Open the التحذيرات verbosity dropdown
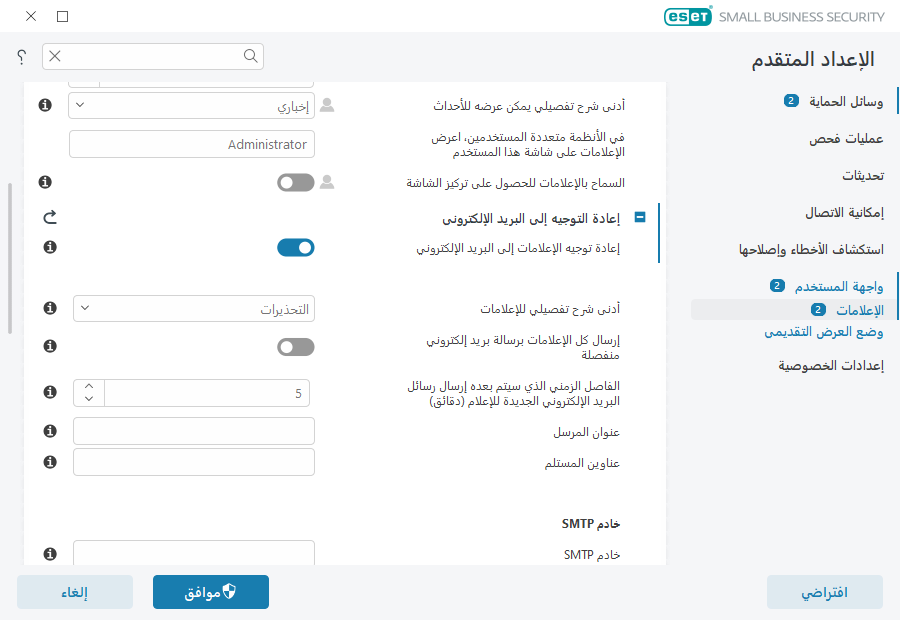Screen dimensions: 900x620 click(x=193, y=308)
